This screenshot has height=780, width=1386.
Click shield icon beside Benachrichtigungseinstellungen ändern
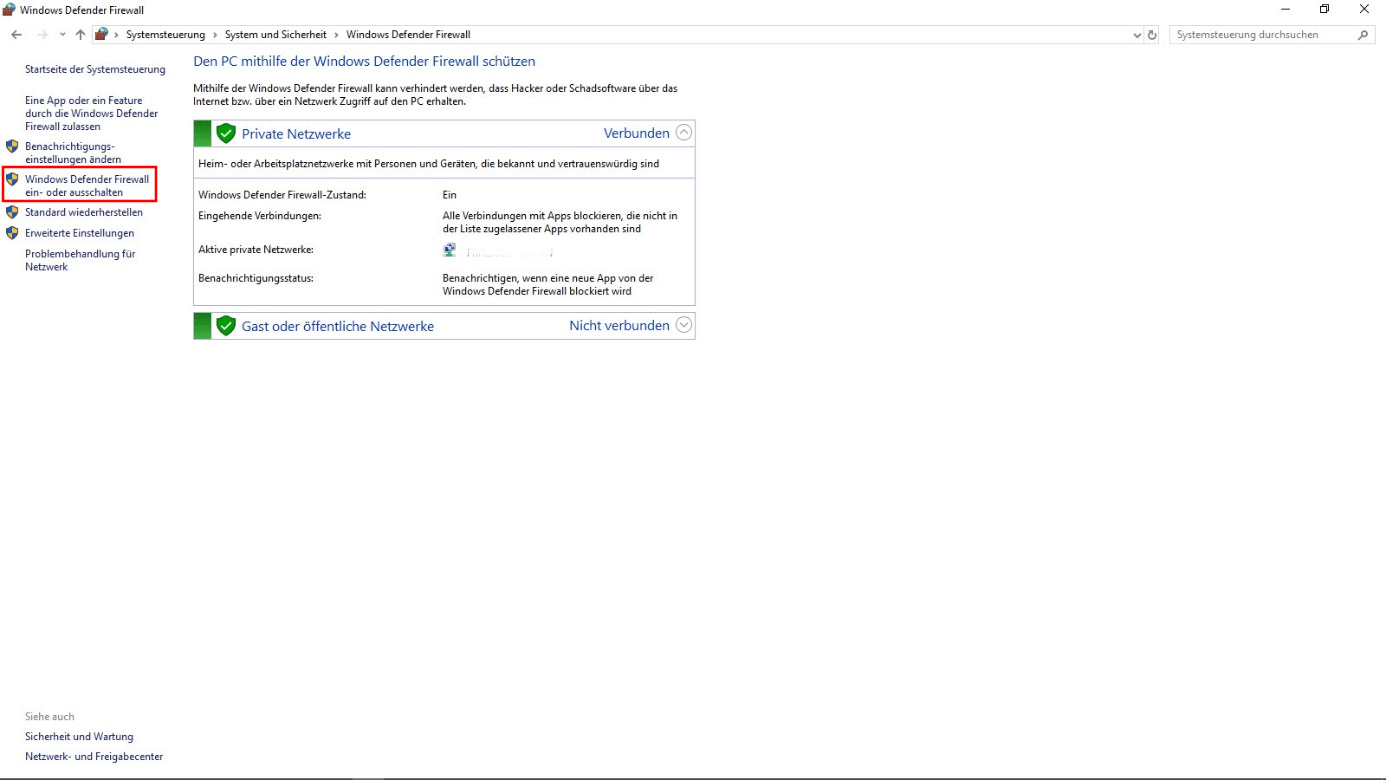12,146
